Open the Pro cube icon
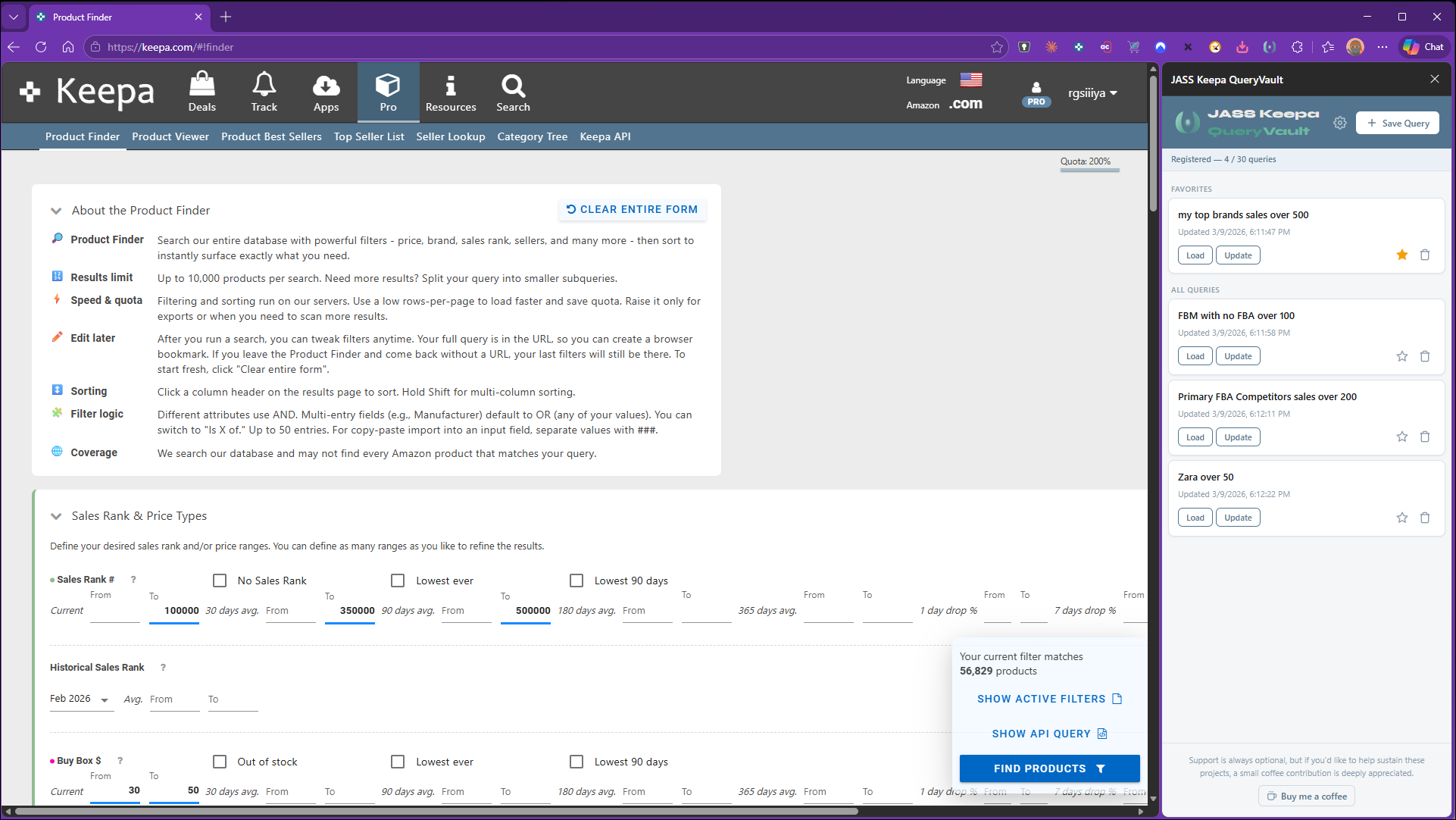 (388, 92)
